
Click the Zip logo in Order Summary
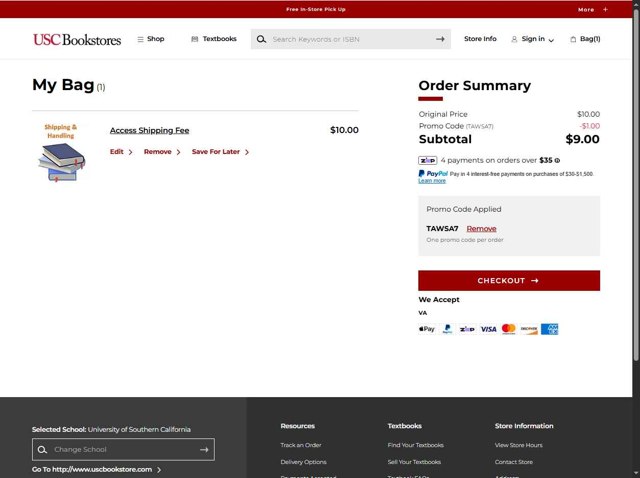click(427, 160)
